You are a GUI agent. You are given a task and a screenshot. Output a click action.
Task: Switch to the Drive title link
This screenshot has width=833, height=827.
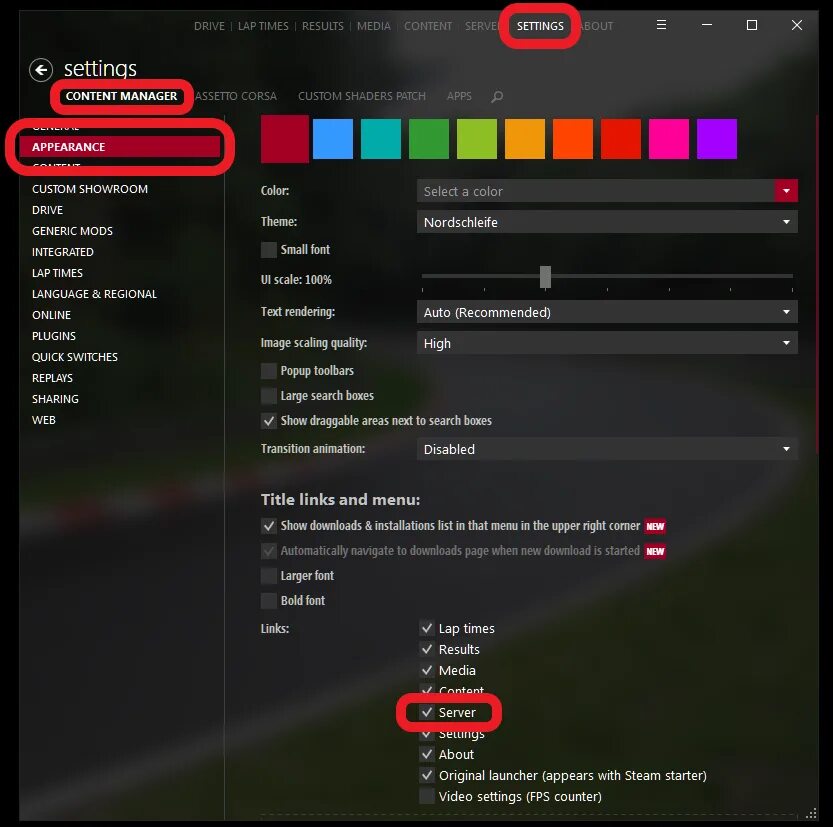coord(209,26)
